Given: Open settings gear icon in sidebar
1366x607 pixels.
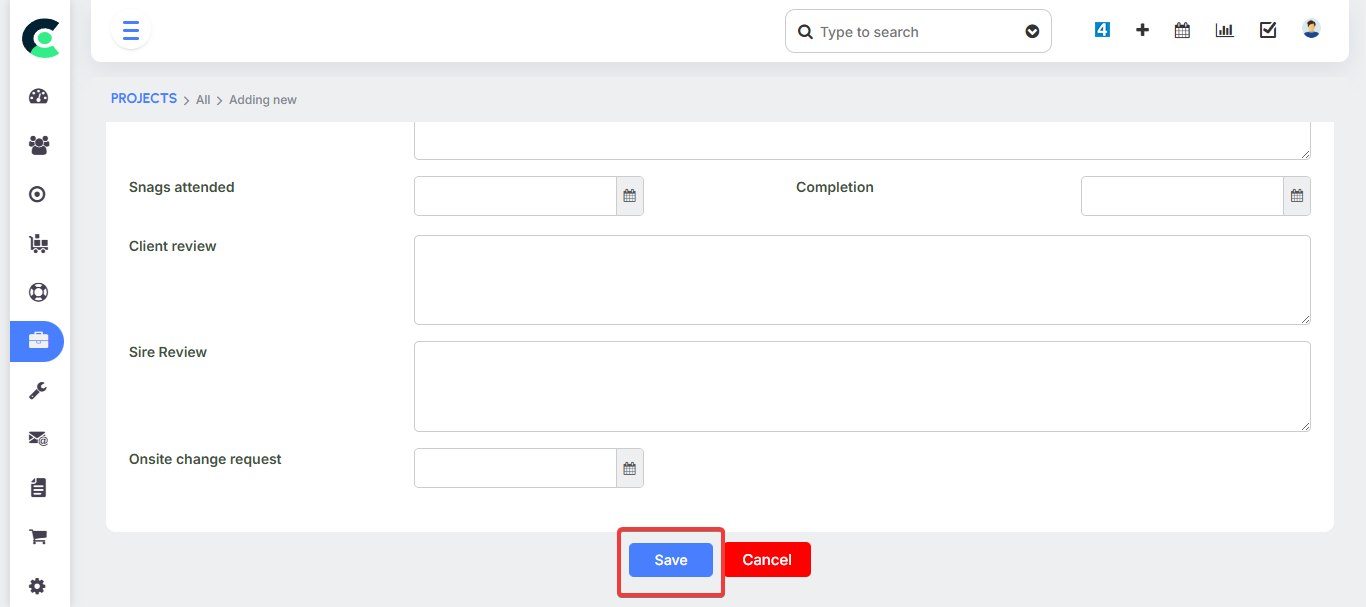Looking at the screenshot, I should coord(38,586).
